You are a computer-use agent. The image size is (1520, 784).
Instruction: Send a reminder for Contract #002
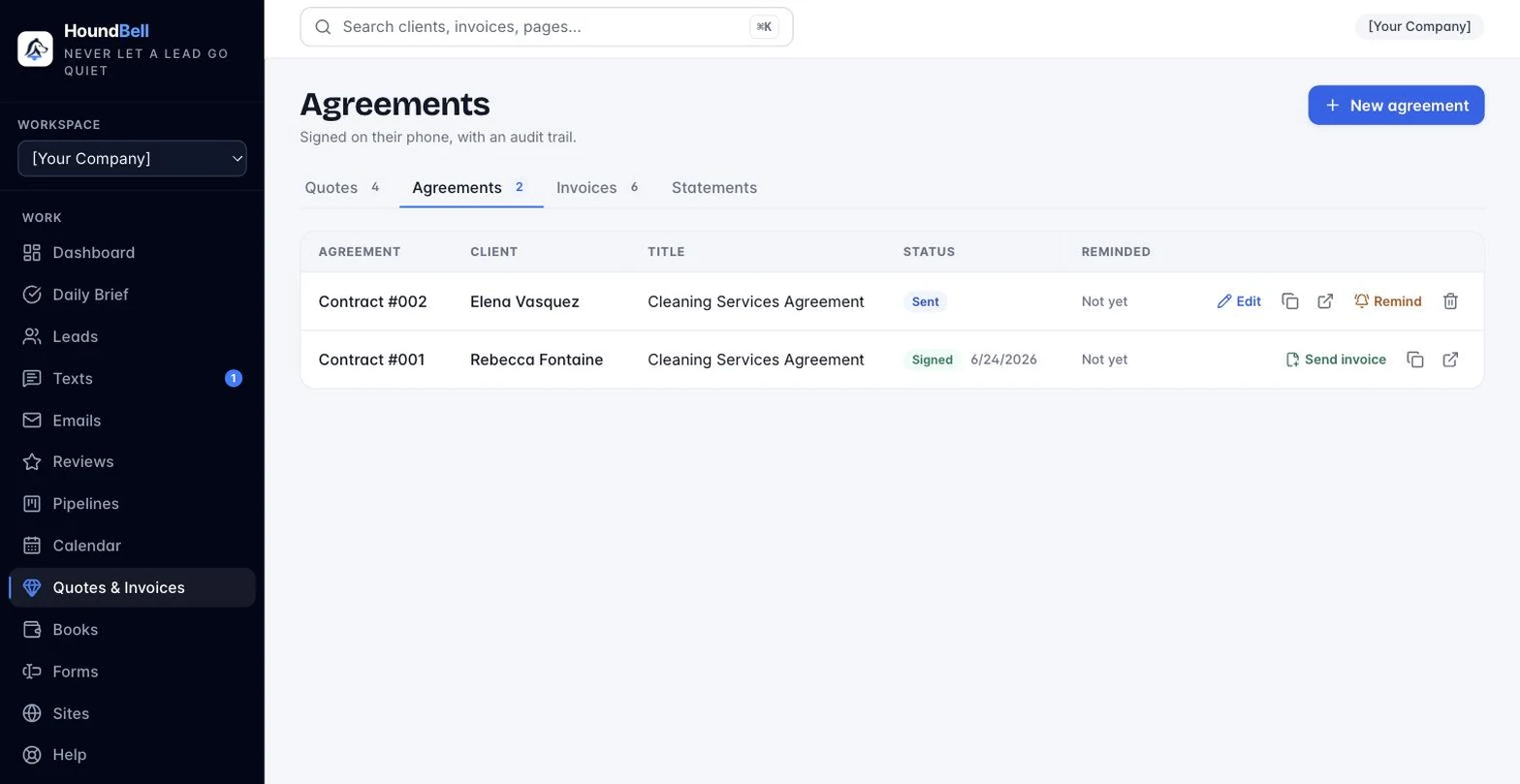1387,301
